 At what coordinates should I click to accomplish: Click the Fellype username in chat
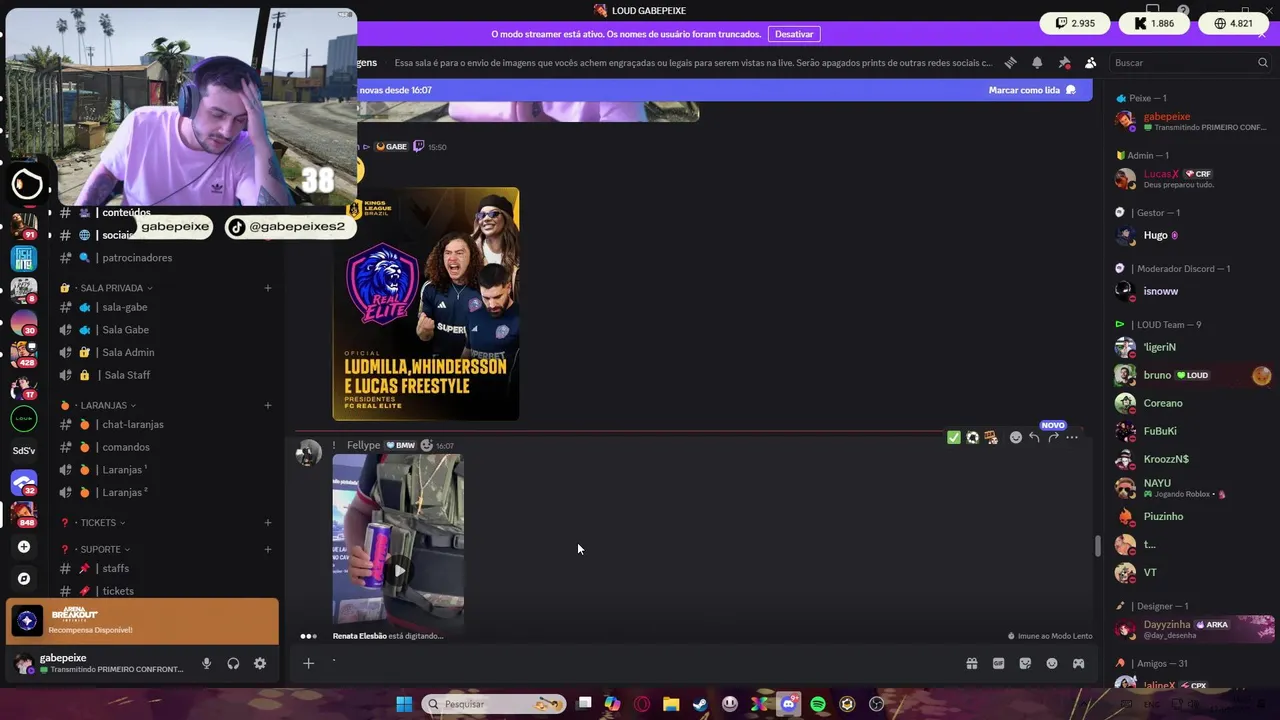pyautogui.click(x=364, y=445)
